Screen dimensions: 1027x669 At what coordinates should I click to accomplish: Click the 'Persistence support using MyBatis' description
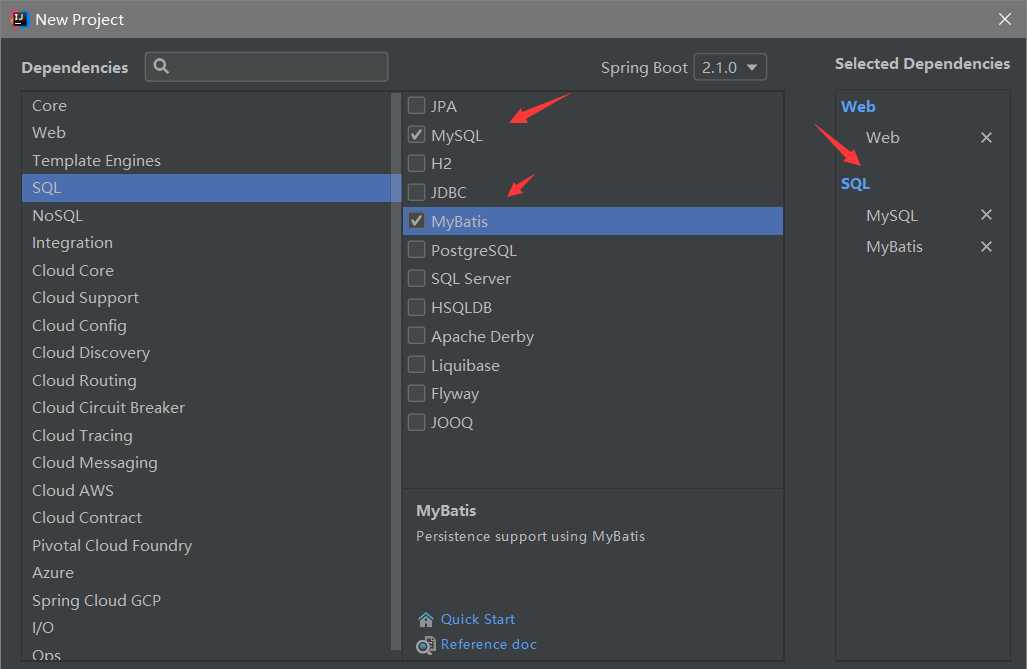531,537
